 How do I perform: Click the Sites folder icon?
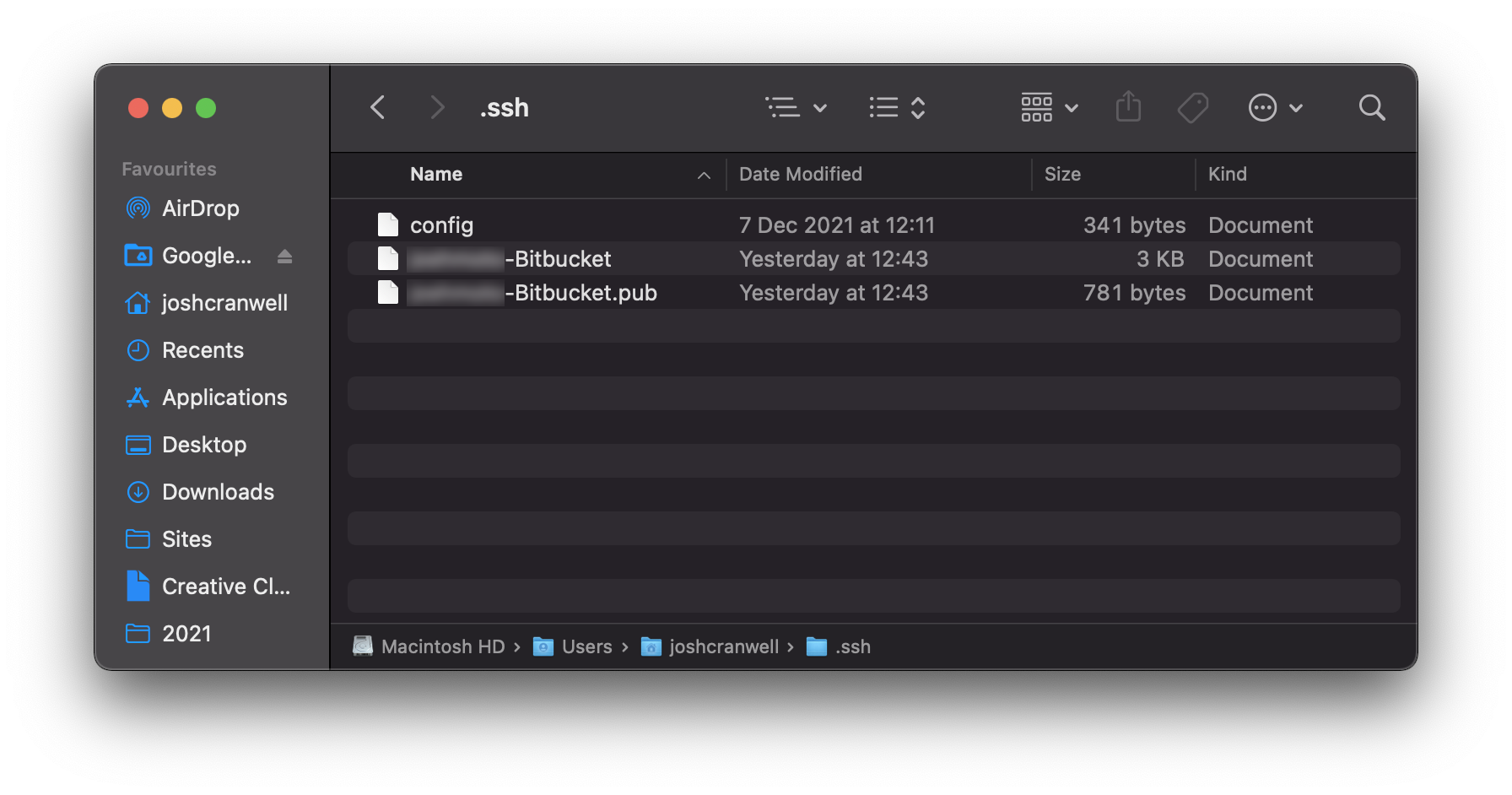point(138,538)
